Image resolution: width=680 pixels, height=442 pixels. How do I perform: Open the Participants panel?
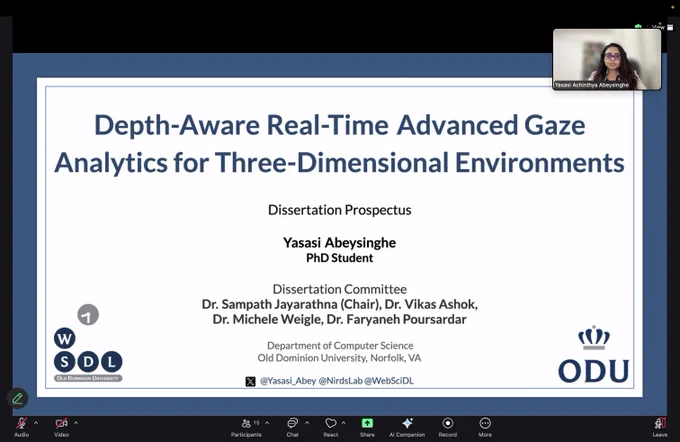(246, 427)
